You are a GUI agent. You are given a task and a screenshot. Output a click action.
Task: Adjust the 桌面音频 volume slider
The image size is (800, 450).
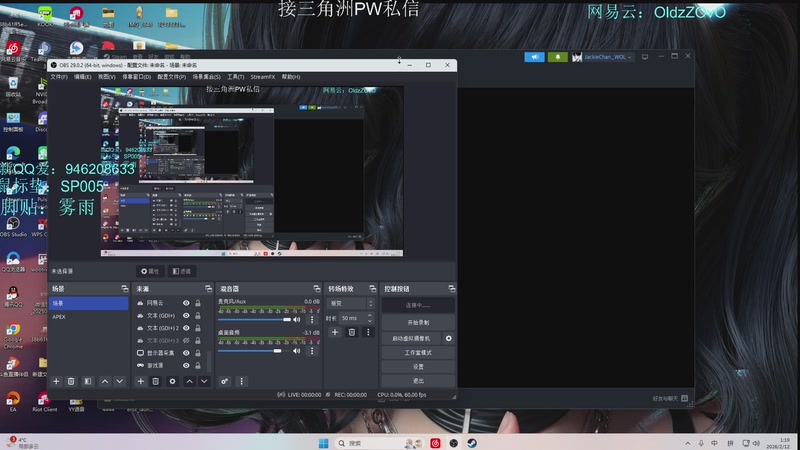[254, 351]
